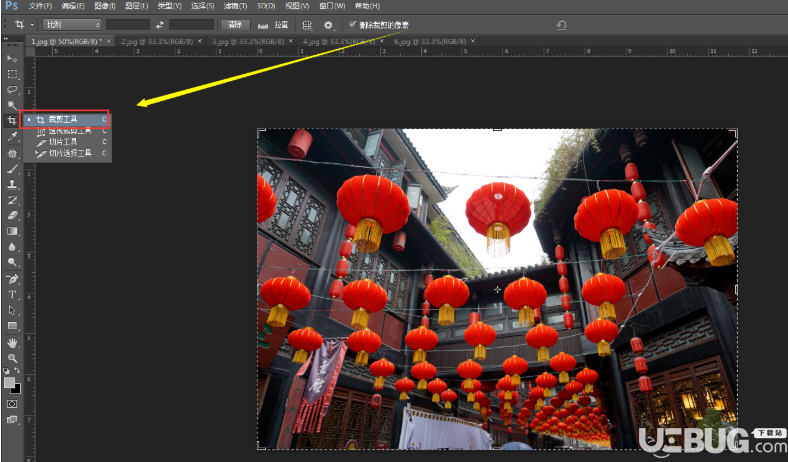Click the crop height input field
This screenshot has height=462, width=788.
tap(191, 24)
